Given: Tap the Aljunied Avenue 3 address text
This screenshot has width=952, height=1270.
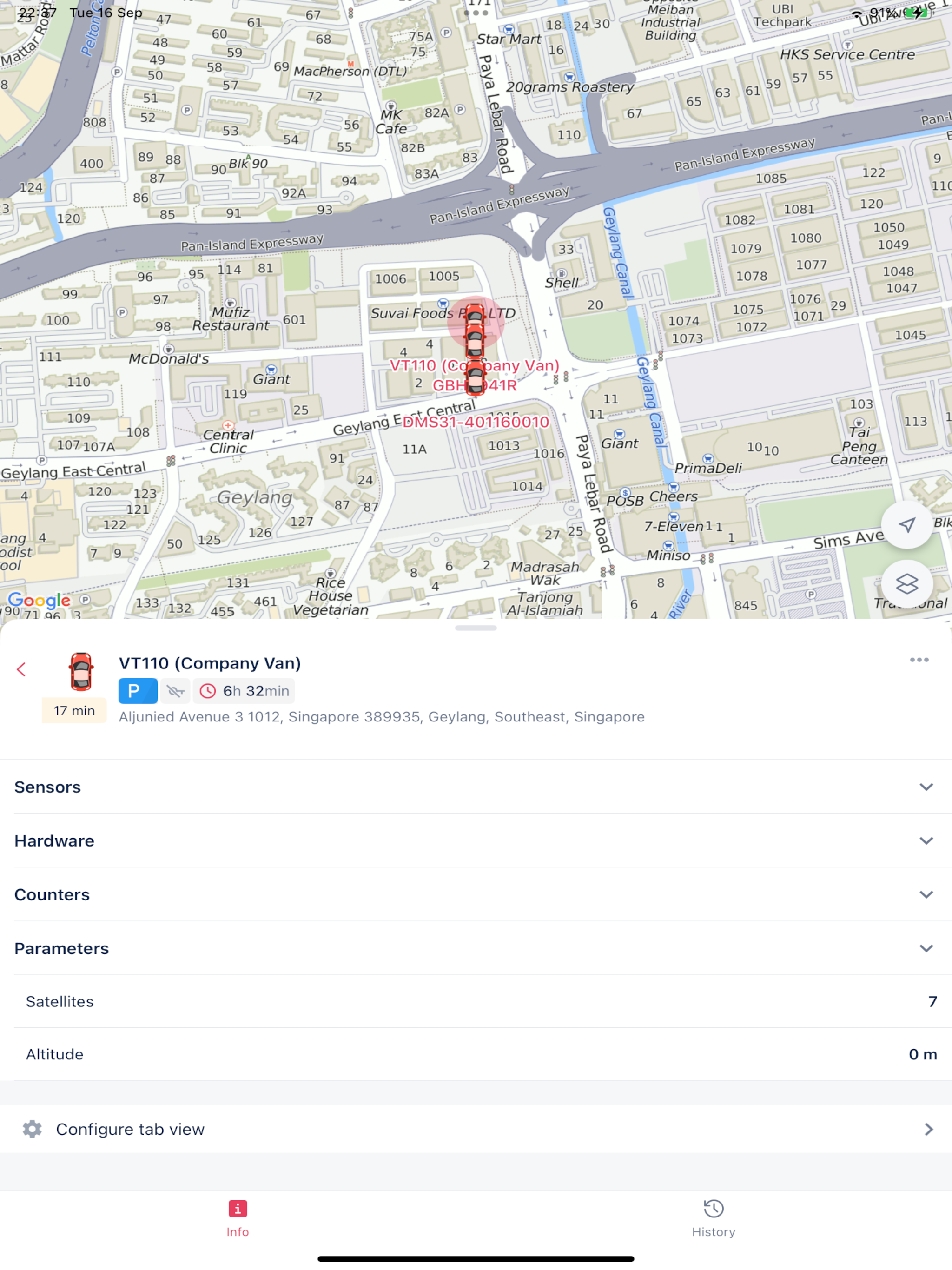Looking at the screenshot, I should [381, 717].
